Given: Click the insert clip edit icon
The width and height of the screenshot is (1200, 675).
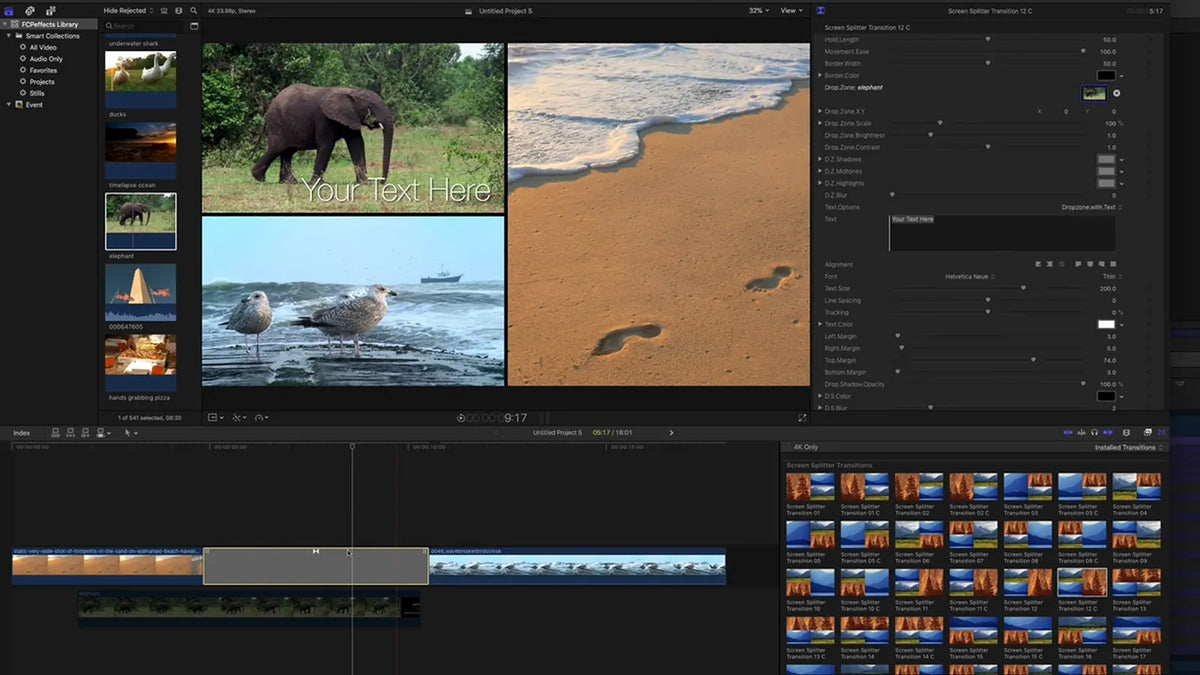Looking at the screenshot, I should 70,433.
